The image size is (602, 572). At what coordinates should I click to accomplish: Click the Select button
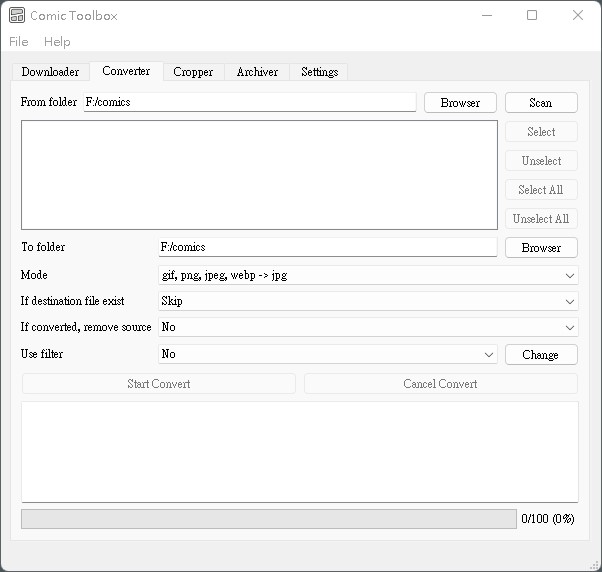point(541,132)
